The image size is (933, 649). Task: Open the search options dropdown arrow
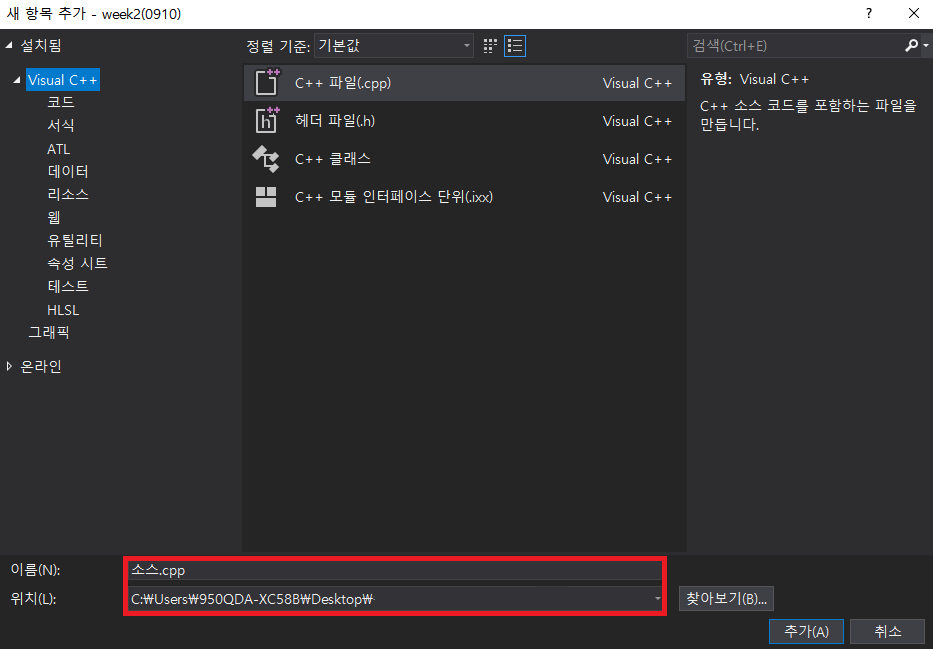[x=925, y=46]
